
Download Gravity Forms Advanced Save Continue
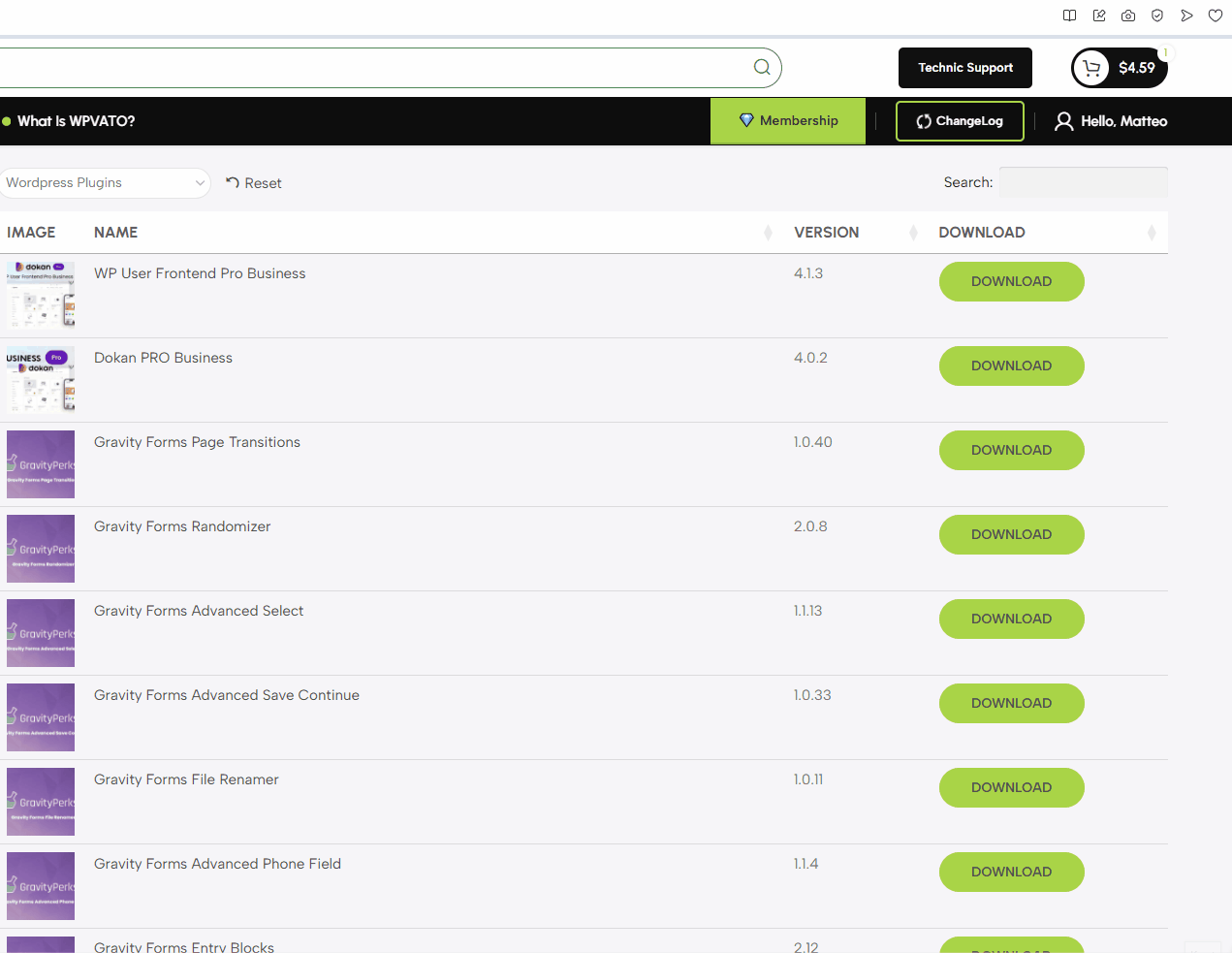1012,703
